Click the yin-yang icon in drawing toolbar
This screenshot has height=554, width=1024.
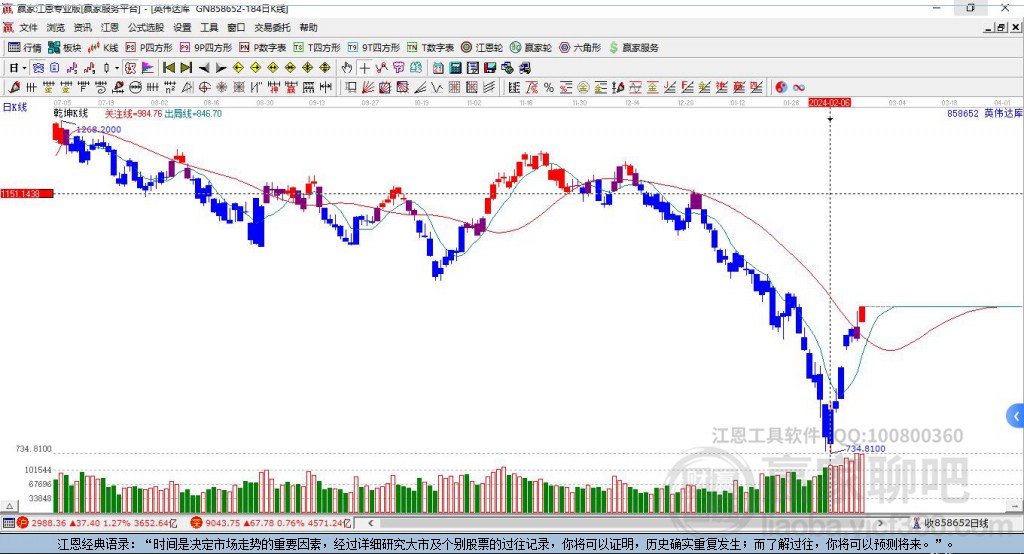point(781,88)
